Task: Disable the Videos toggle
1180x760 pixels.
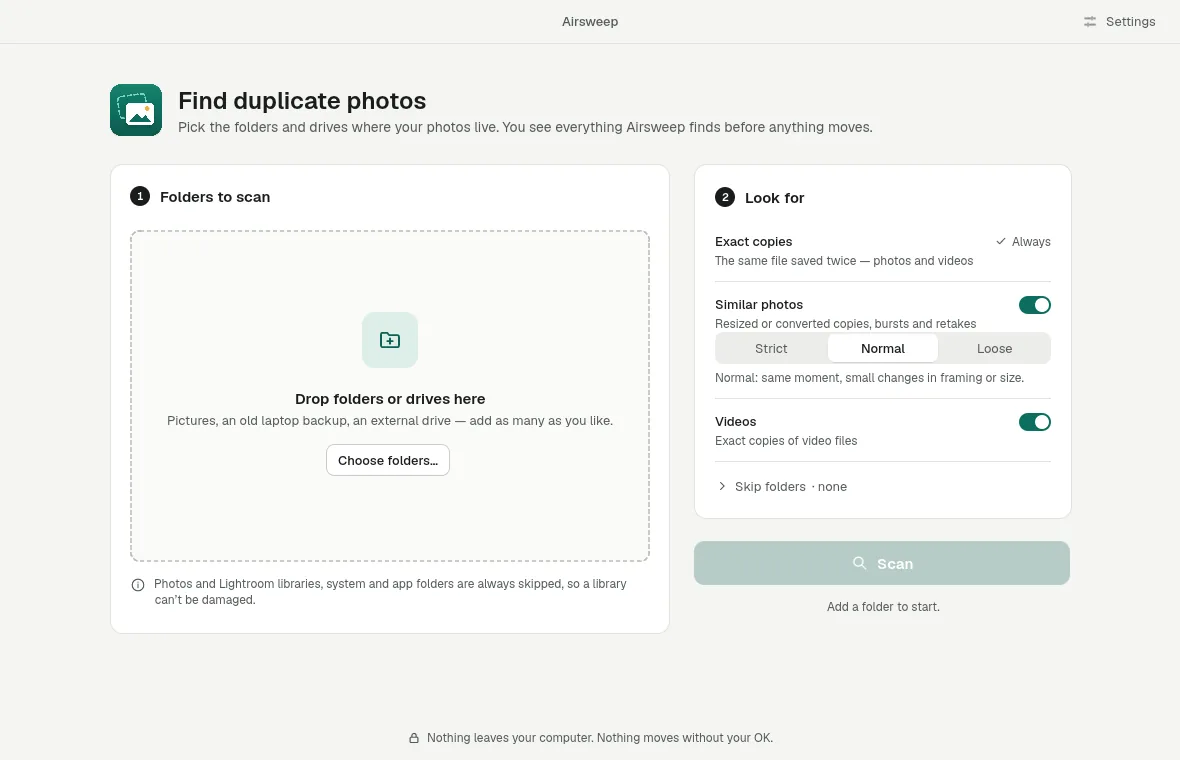Action: click(1035, 422)
